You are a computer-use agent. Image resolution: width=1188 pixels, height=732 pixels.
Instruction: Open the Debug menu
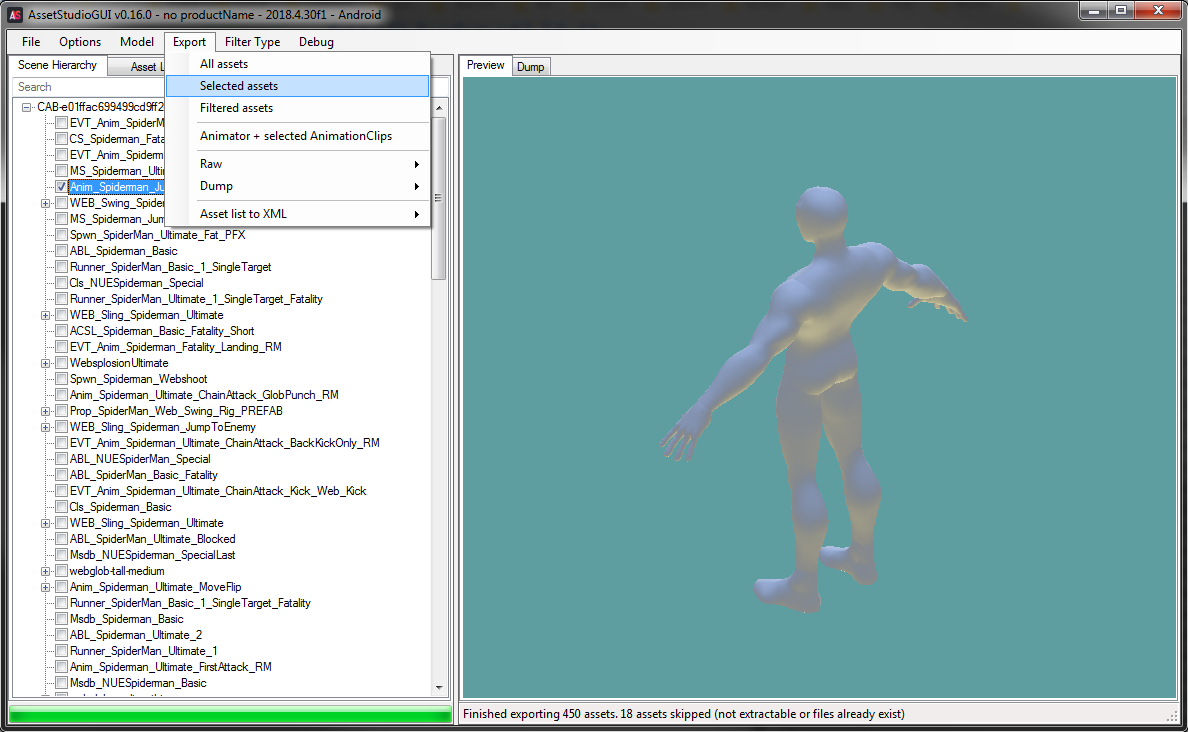pos(316,42)
